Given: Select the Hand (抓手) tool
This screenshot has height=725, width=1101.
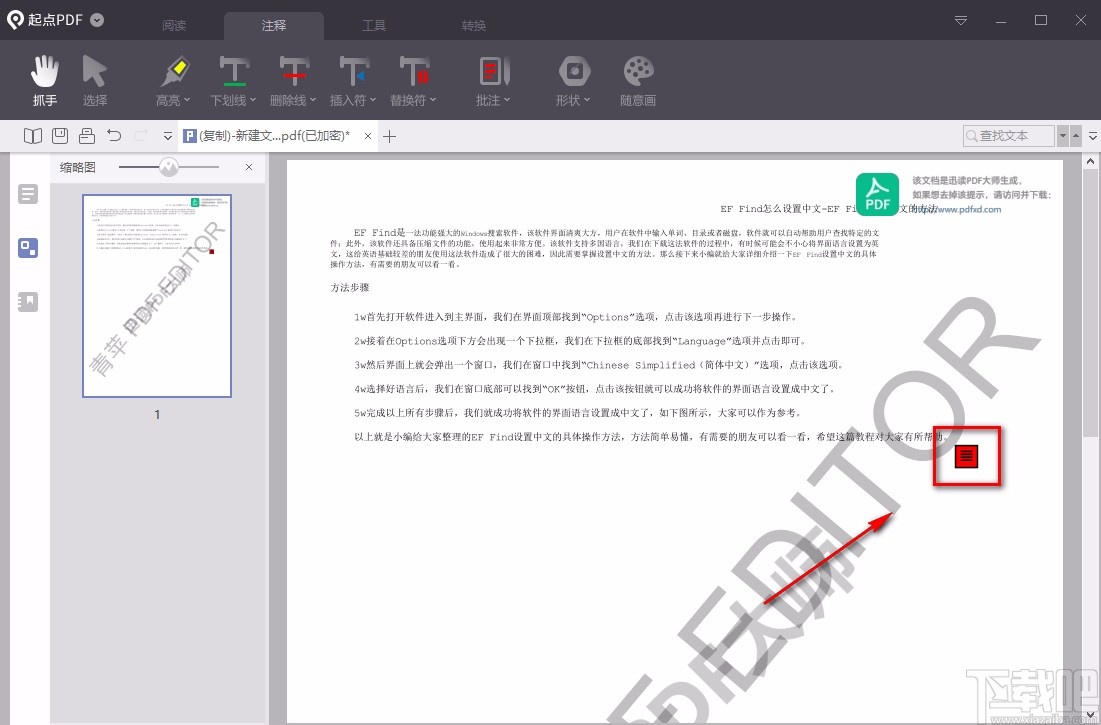Looking at the screenshot, I should tap(45, 81).
